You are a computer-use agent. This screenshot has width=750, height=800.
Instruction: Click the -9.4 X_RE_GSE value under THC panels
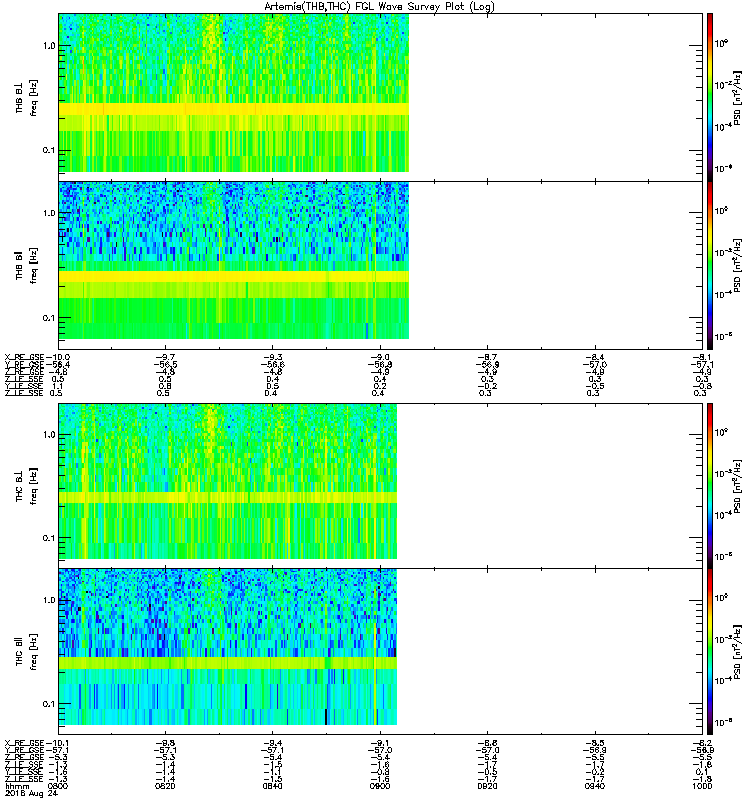click(x=272, y=743)
